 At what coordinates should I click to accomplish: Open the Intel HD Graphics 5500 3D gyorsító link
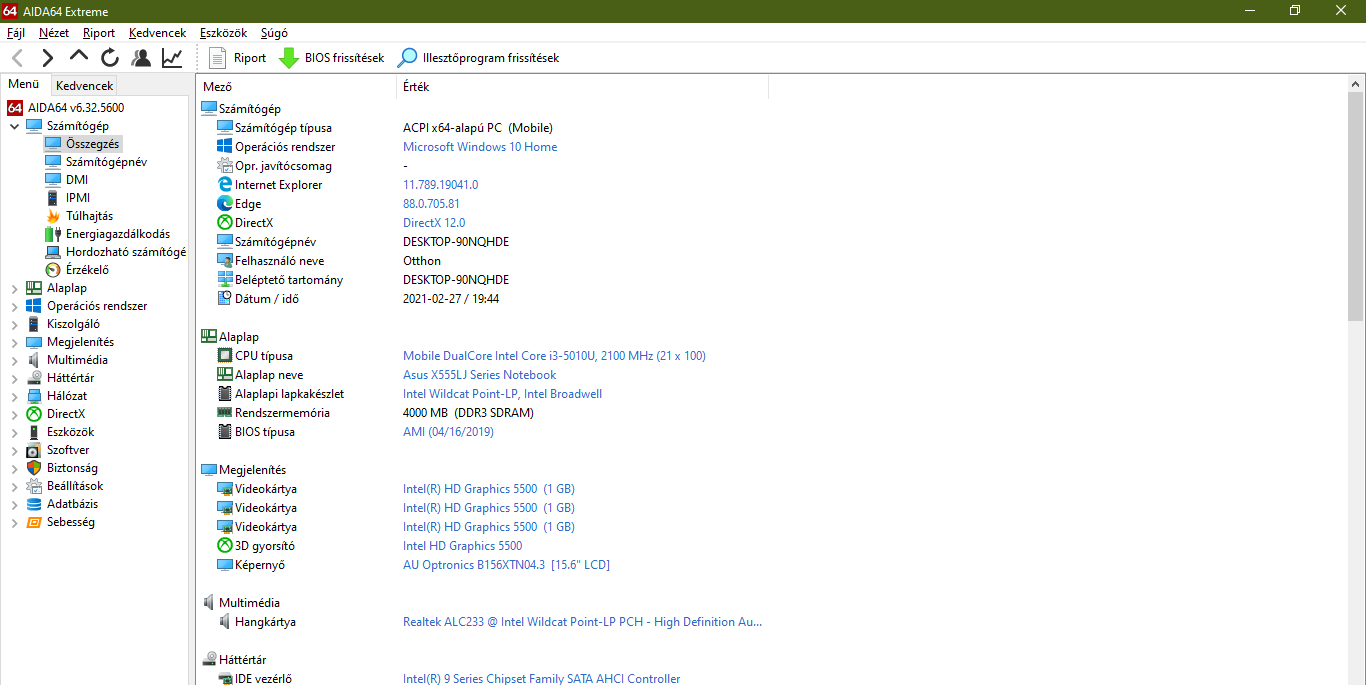click(462, 546)
